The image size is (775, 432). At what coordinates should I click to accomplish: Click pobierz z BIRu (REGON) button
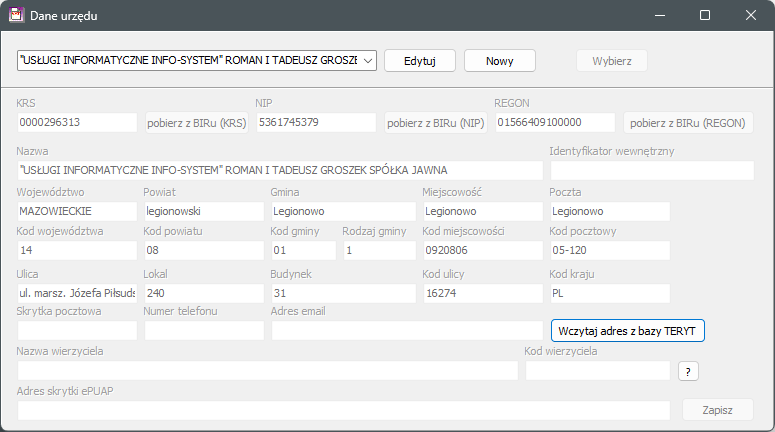pyautogui.click(x=688, y=123)
